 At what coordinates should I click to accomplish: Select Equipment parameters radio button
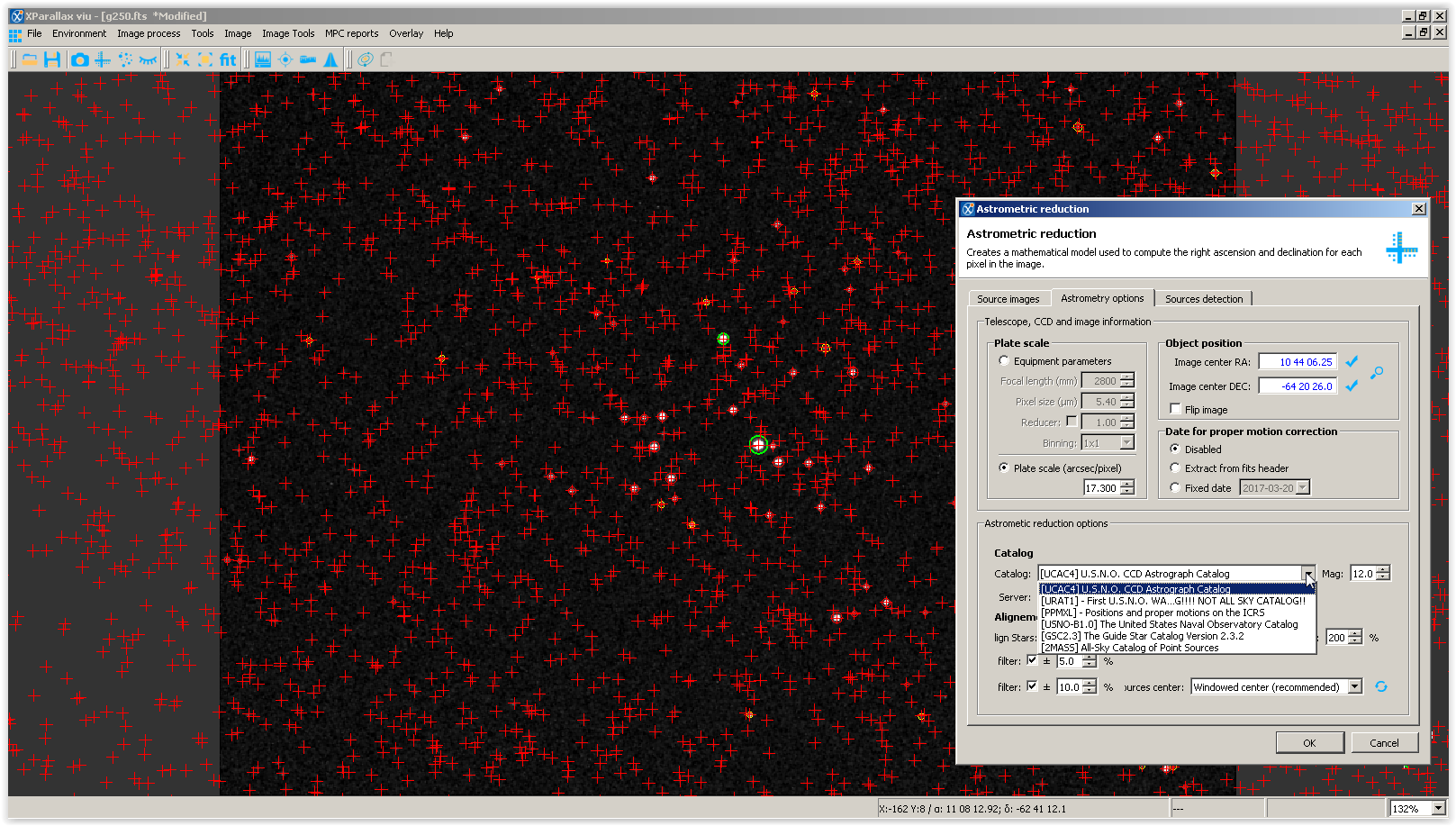pyautogui.click(x=1004, y=361)
